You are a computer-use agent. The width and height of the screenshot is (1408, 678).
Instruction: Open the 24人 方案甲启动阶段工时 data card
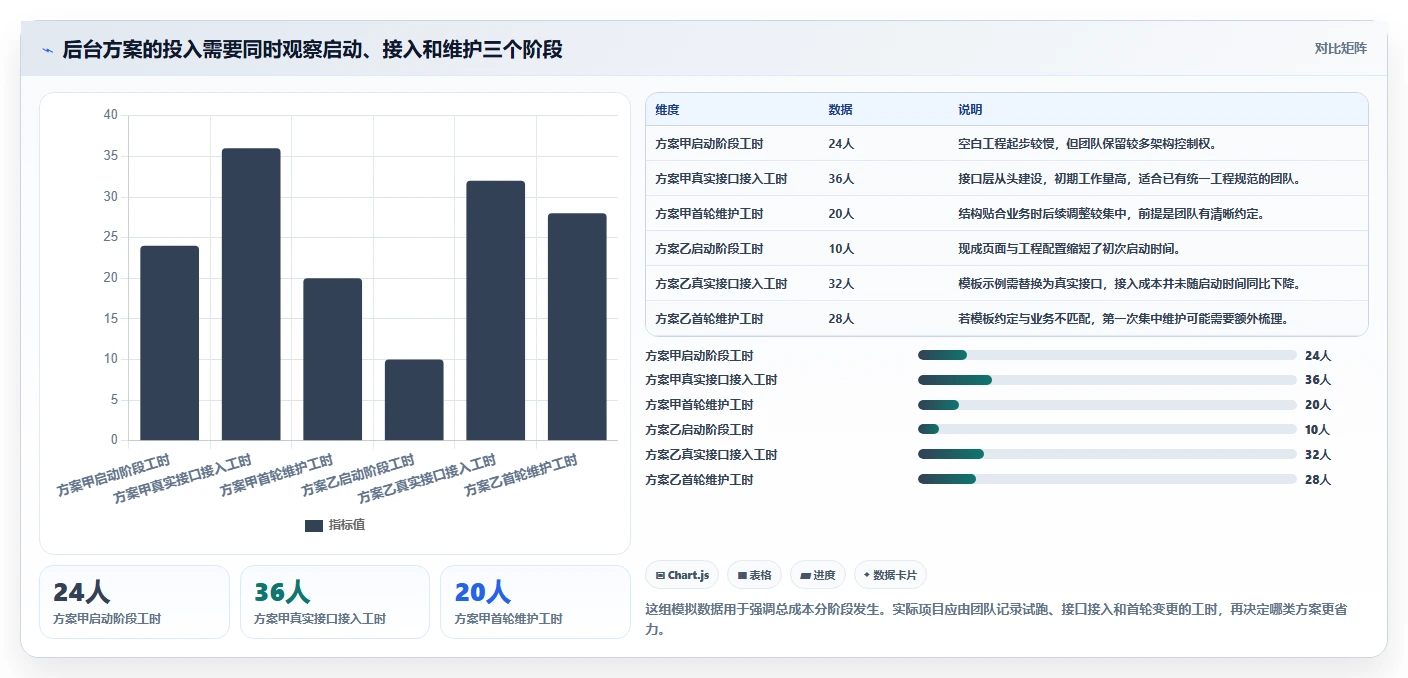(134, 602)
